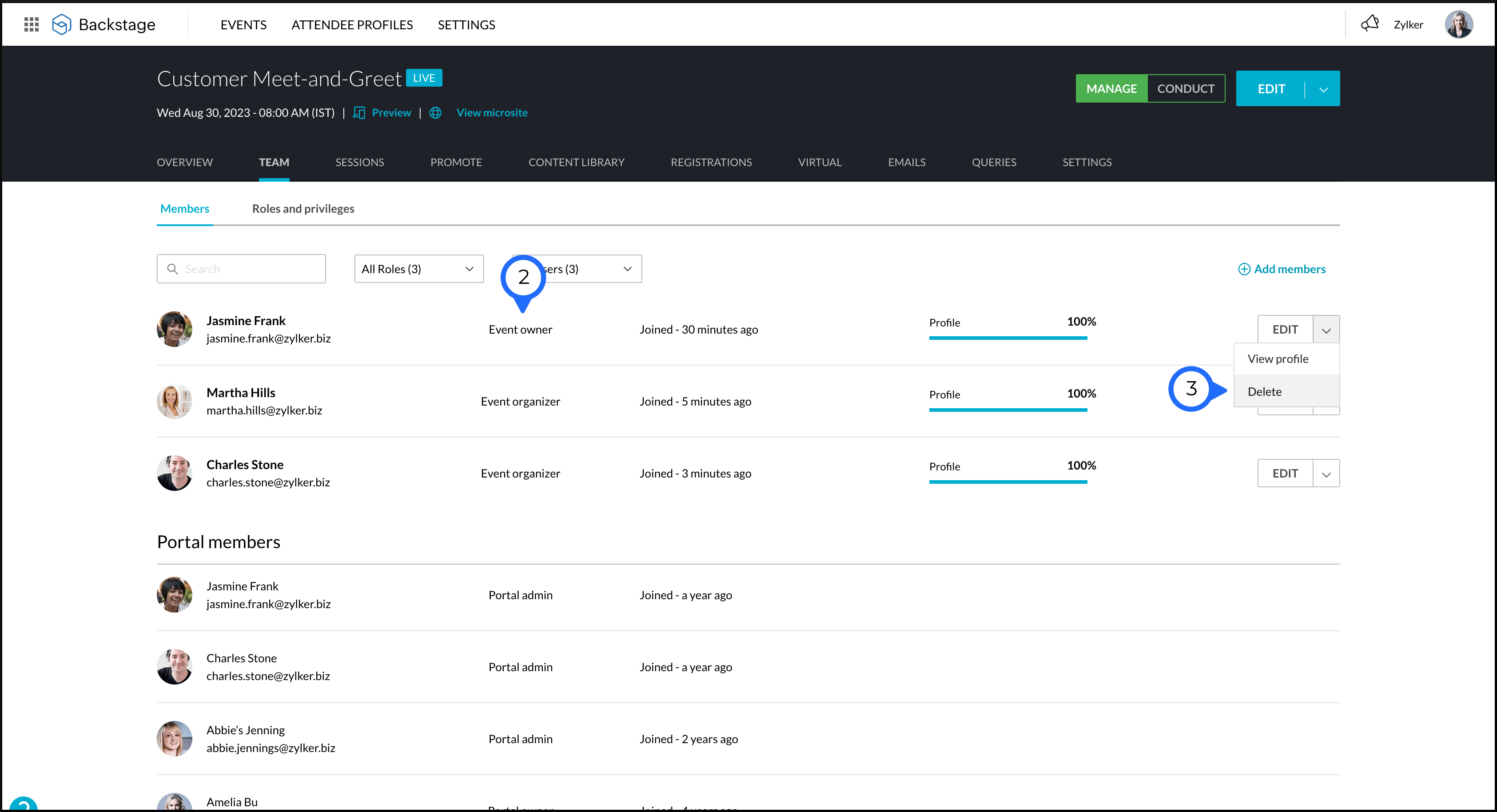The width and height of the screenshot is (1497, 812).
Task: Click EDIT for Charles Stone
Action: point(1286,474)
